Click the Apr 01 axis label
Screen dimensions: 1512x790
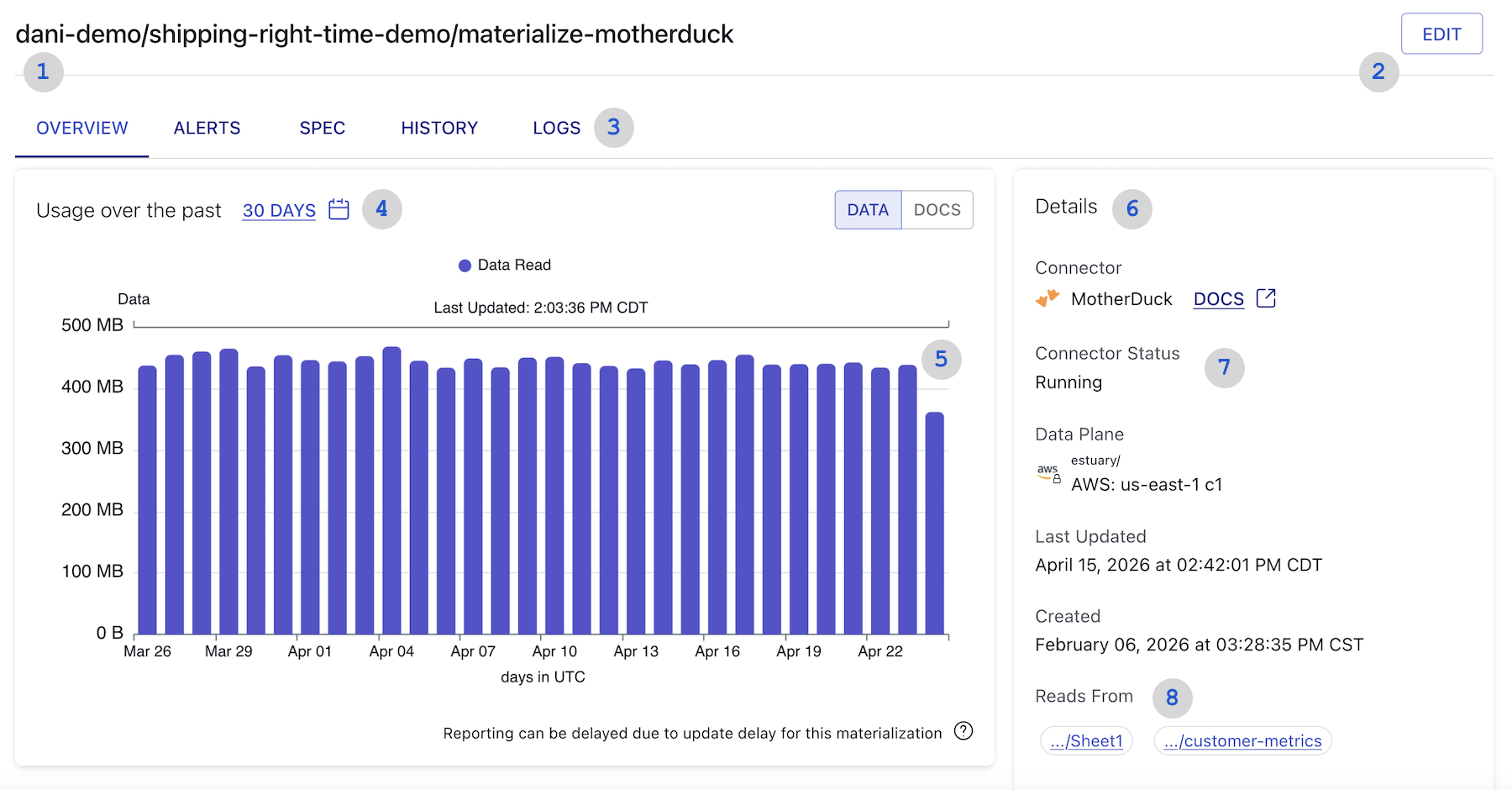(x=310, y=651)
